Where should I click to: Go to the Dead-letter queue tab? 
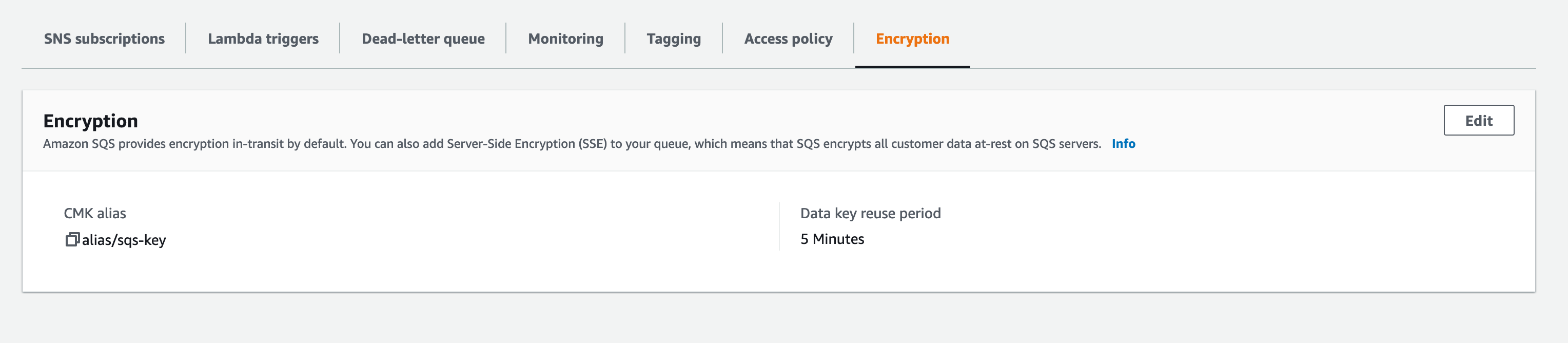(423, 39)
